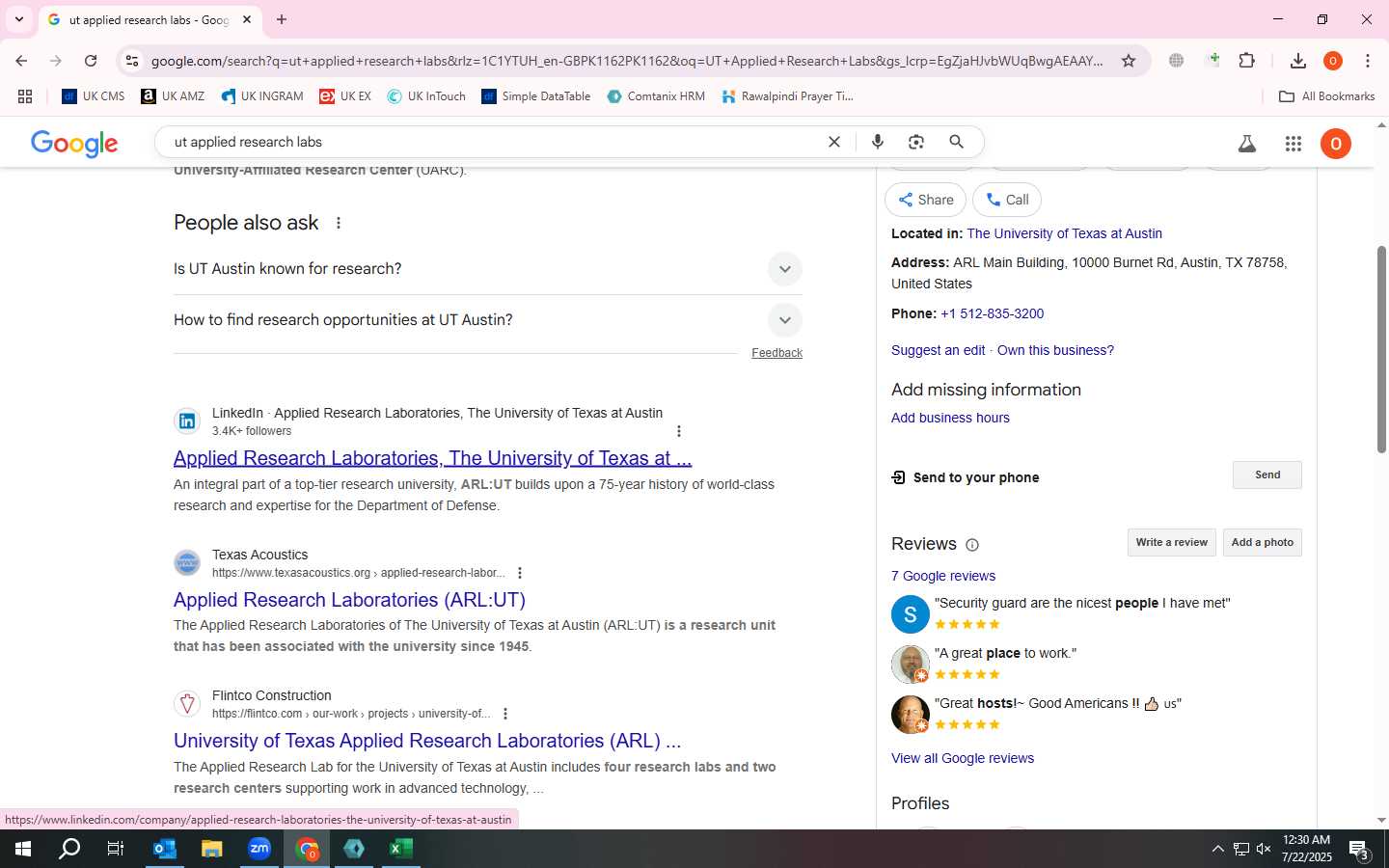Screen dimensions: 1389x868
Task: Click reviewer avatar for 'A great place to work'
Action: (x=910, y=665)
